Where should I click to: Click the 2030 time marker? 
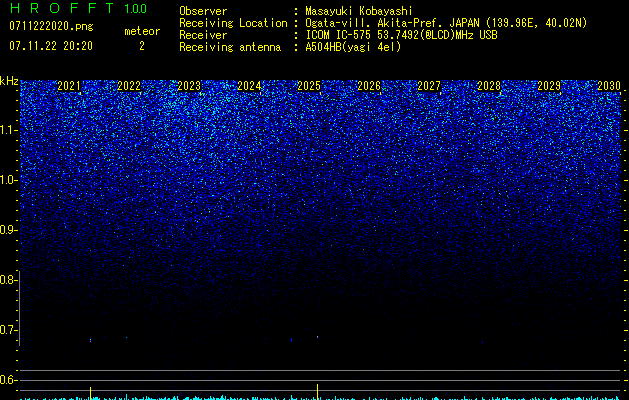[609, 86]
